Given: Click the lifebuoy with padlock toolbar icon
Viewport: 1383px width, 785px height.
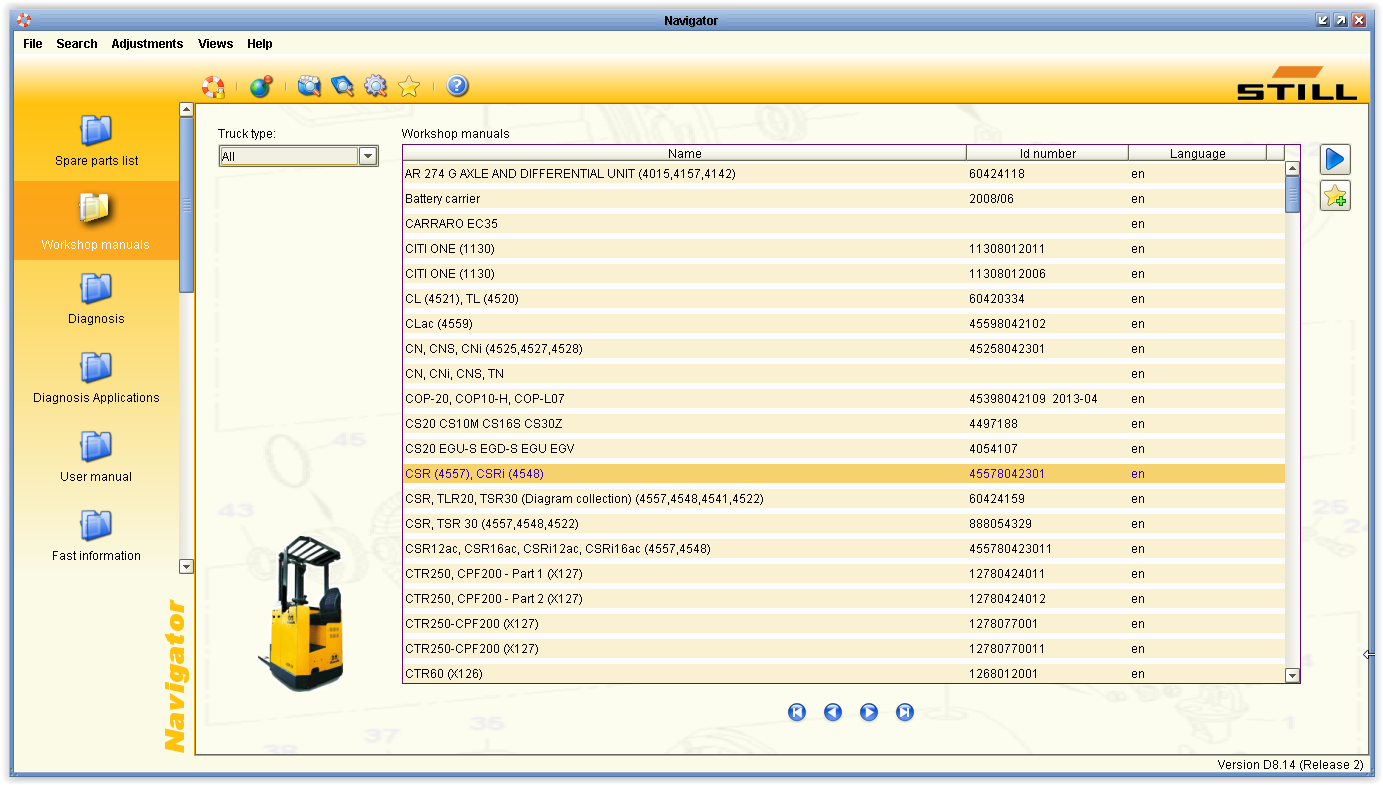Looking at the screenshot, I should pos(213,87).
